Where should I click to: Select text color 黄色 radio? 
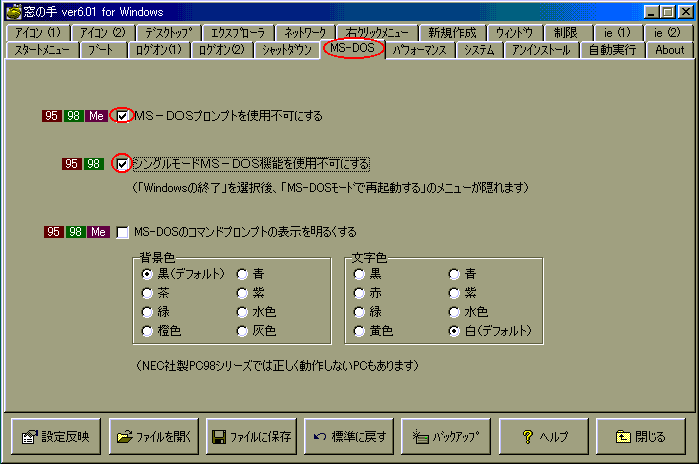359,331
